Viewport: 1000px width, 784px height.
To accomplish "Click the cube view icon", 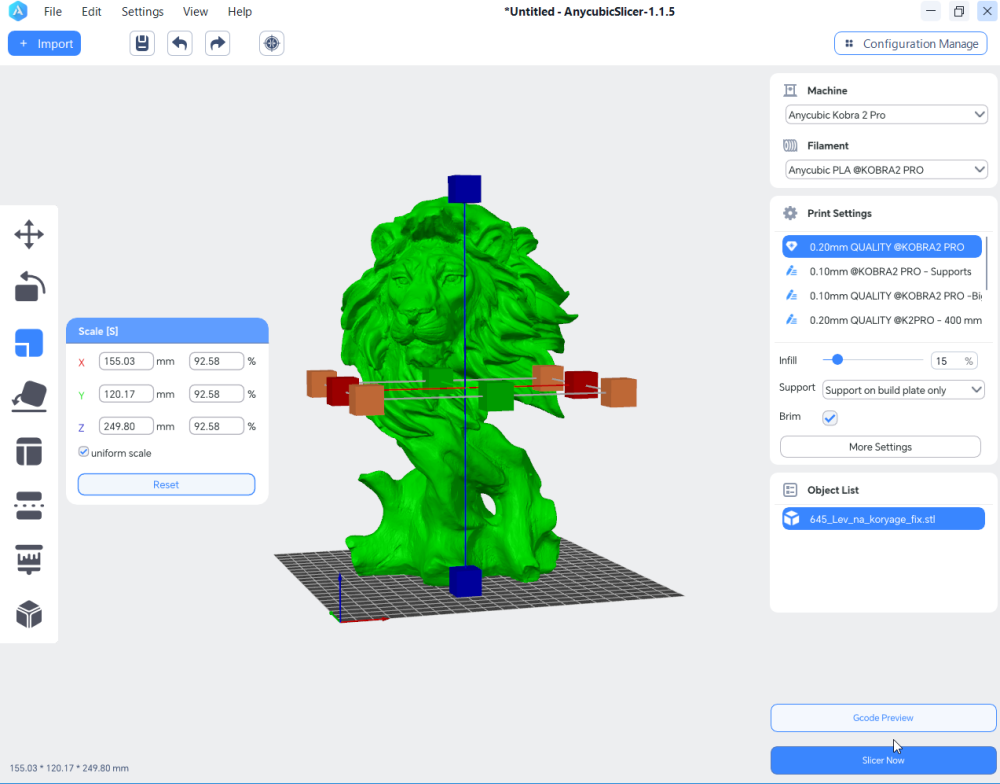I will 29,614.
